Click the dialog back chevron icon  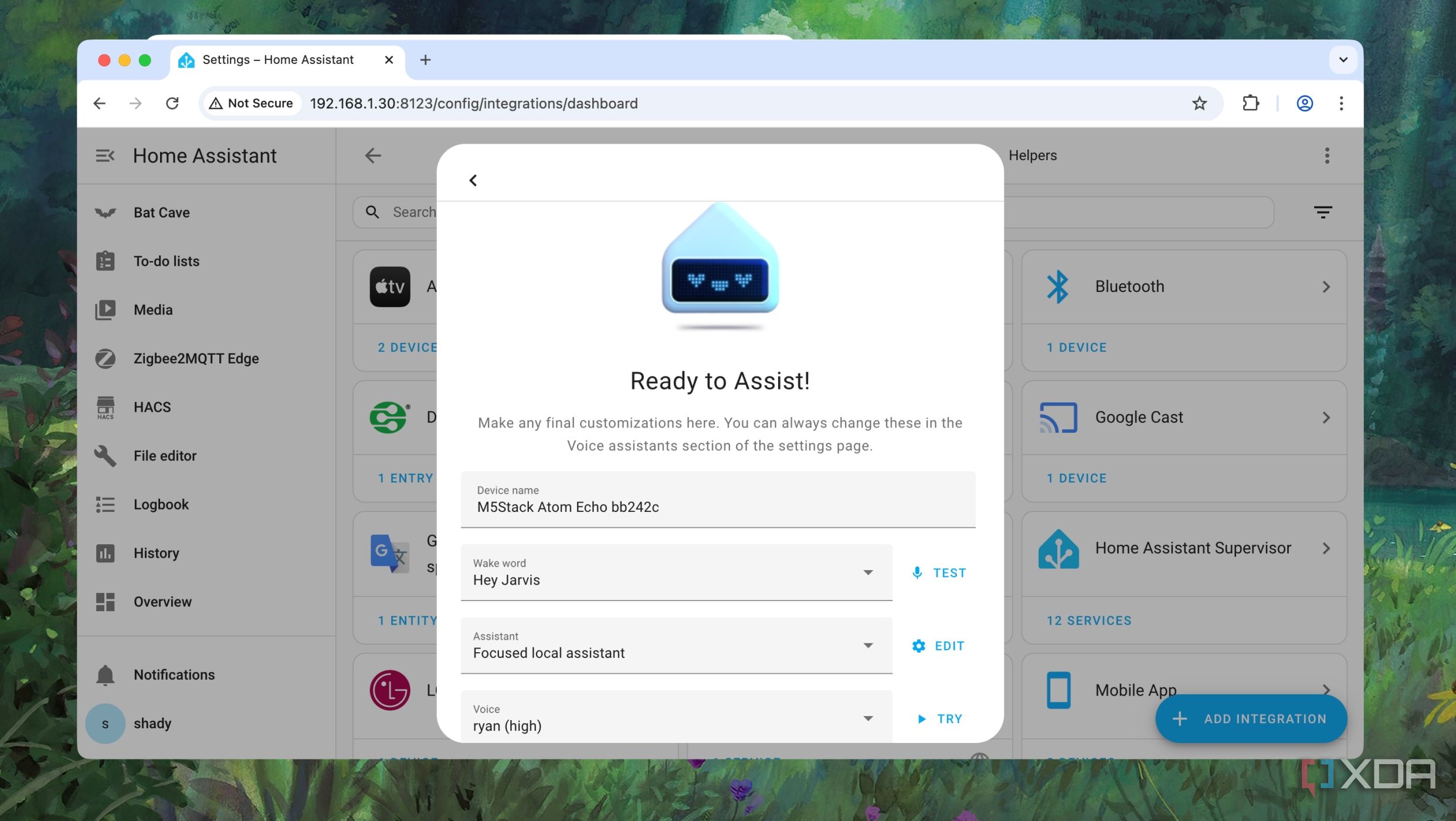(x=473, y=180)
